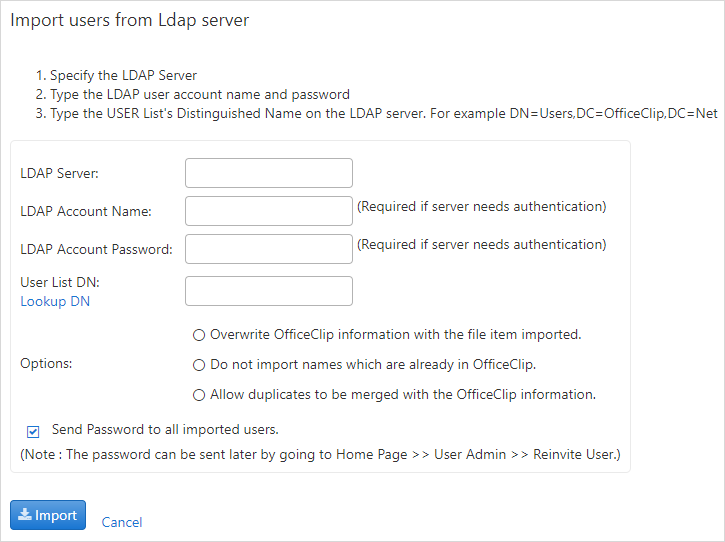
Task: Pick Allow duplicates to be merged option
Action: 199,395
